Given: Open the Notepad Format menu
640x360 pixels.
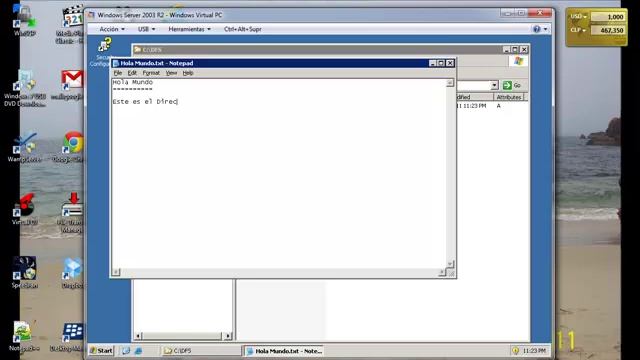Looking at the screenshot, I should (151, 73).
